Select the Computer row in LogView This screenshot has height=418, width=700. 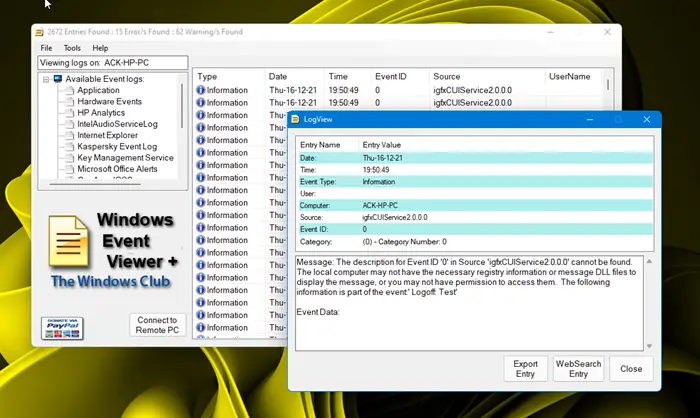tap(475, 205)
